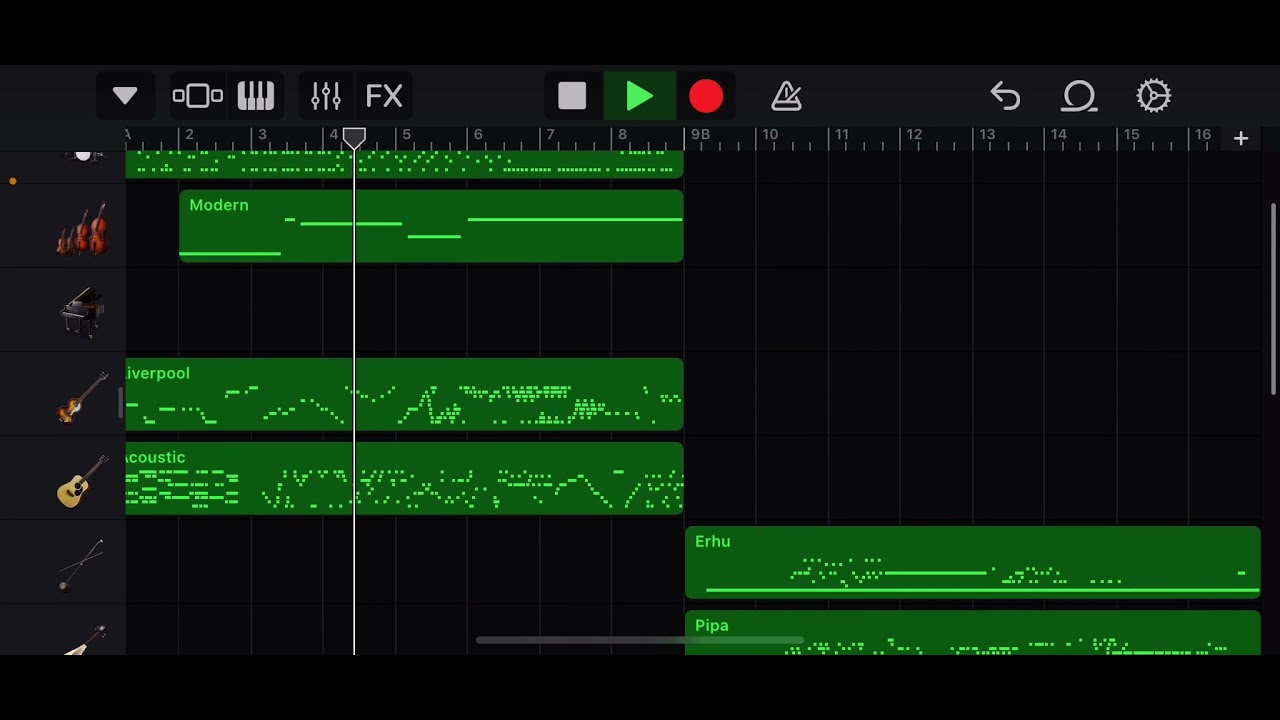Stop playback with the square button
This screenshot has width=1280, height=720.
[572, 96]
